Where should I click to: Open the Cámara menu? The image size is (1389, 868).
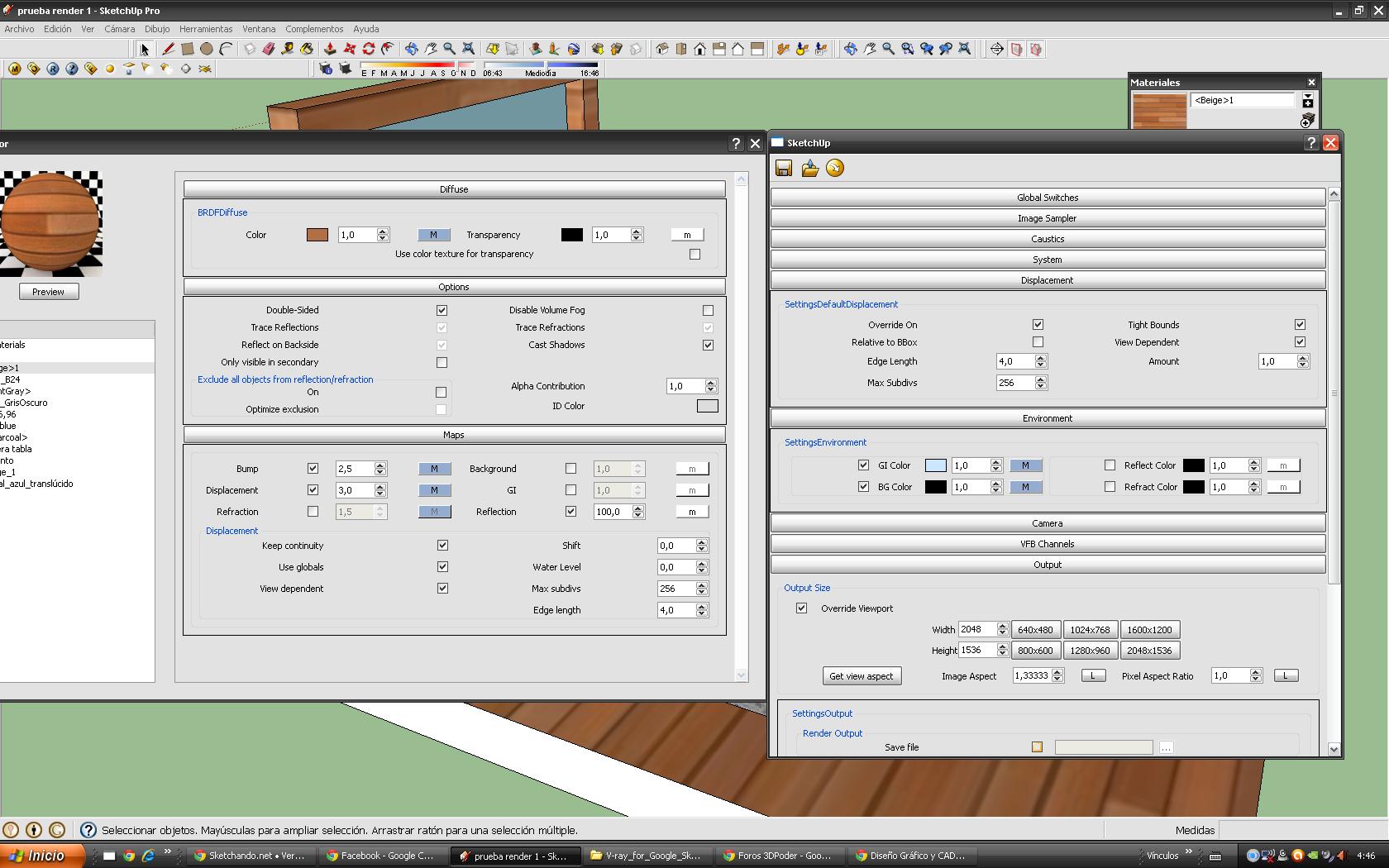[x=119, y=29]
